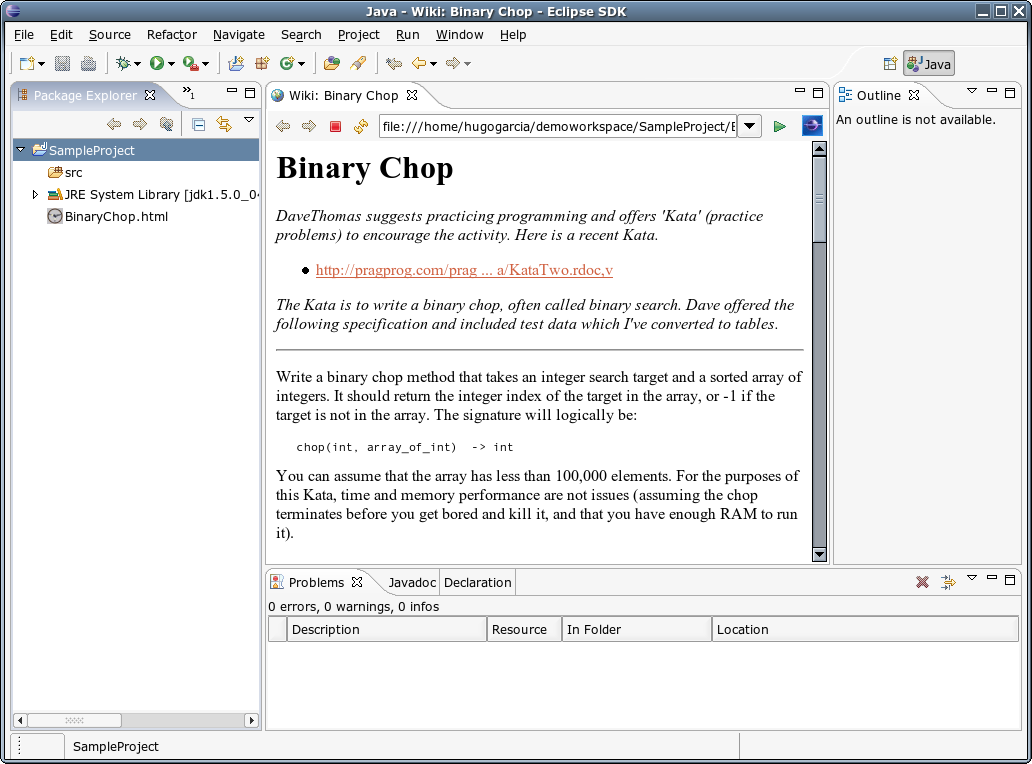The height and width of the screenshot is (764, 1032).
Task: Open the Refactor menu
Action: click(x=171, y=34)
